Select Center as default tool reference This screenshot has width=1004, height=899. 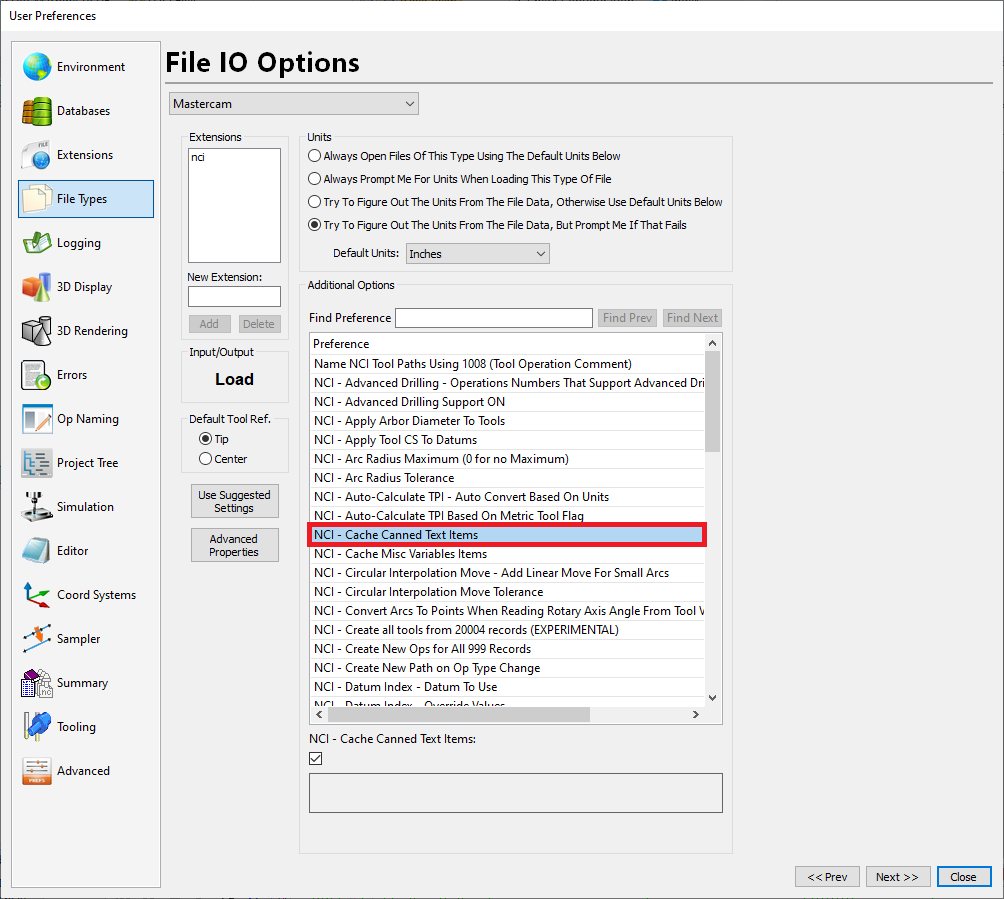tap(206, 459)
